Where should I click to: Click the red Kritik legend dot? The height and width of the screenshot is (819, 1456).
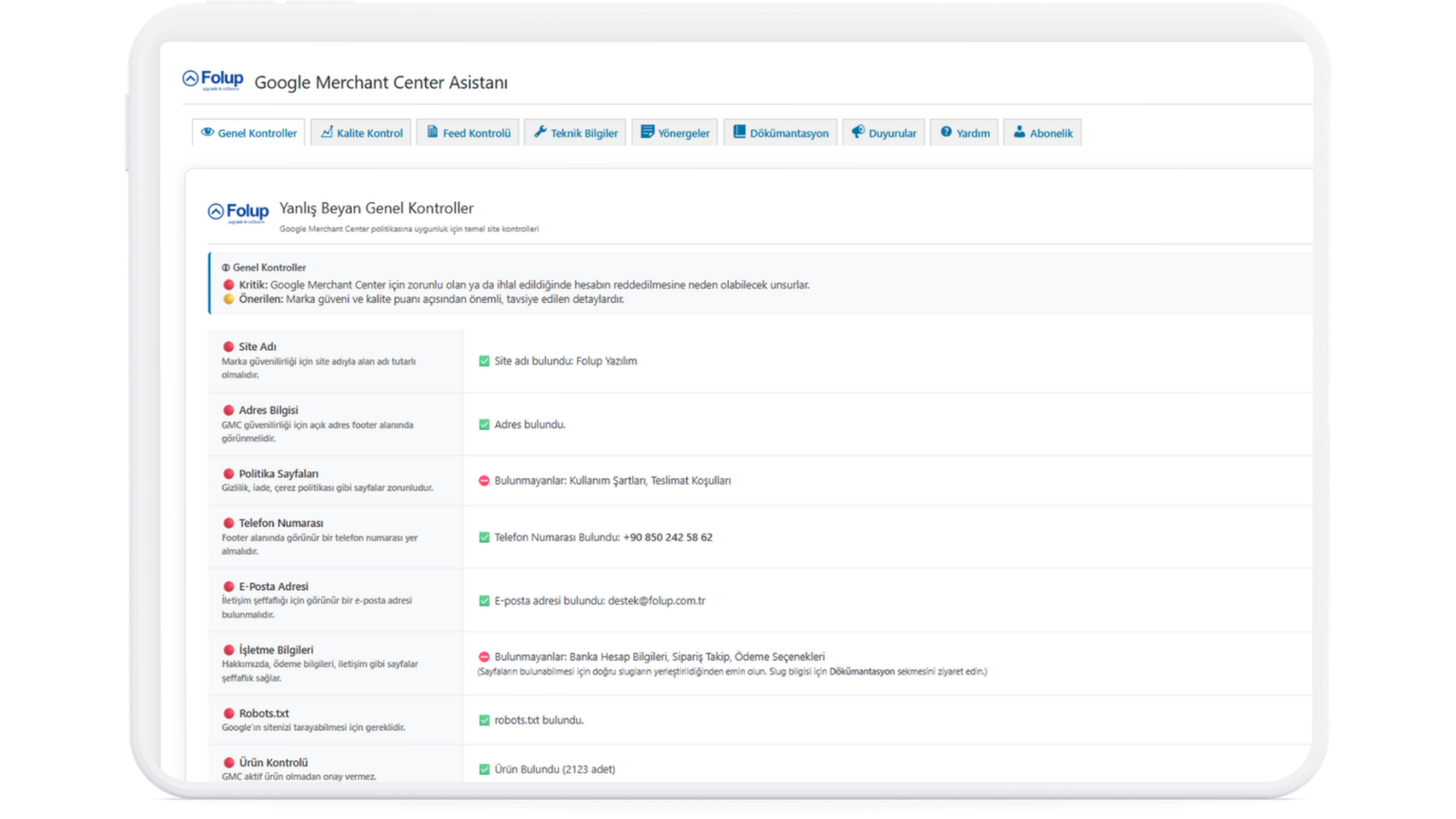[x=228, y=285]
